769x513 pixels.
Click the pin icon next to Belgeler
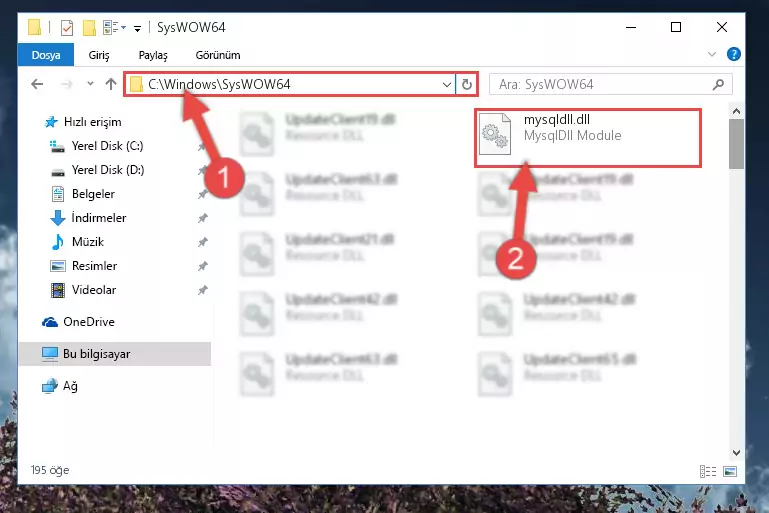[x=203, y=194]
